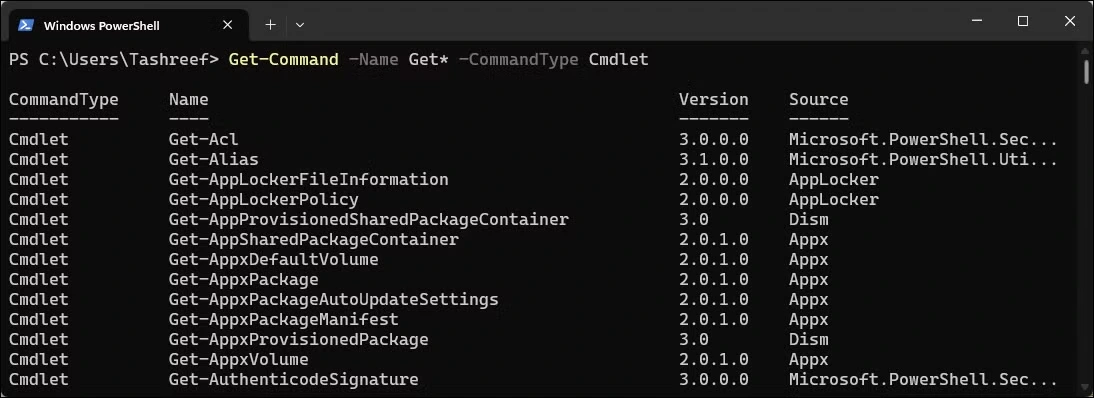Click the Get-AuthenticodeSignature entry

[x=294, y=380]
